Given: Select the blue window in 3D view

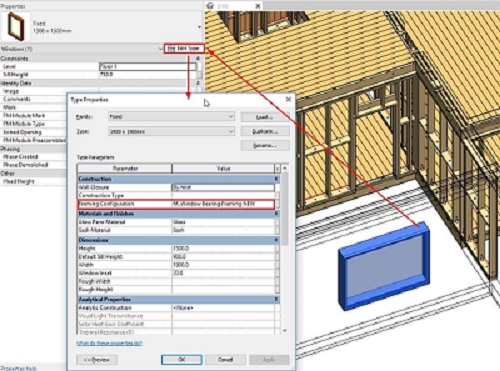Looking at the screenshot, I should [384, 266].
